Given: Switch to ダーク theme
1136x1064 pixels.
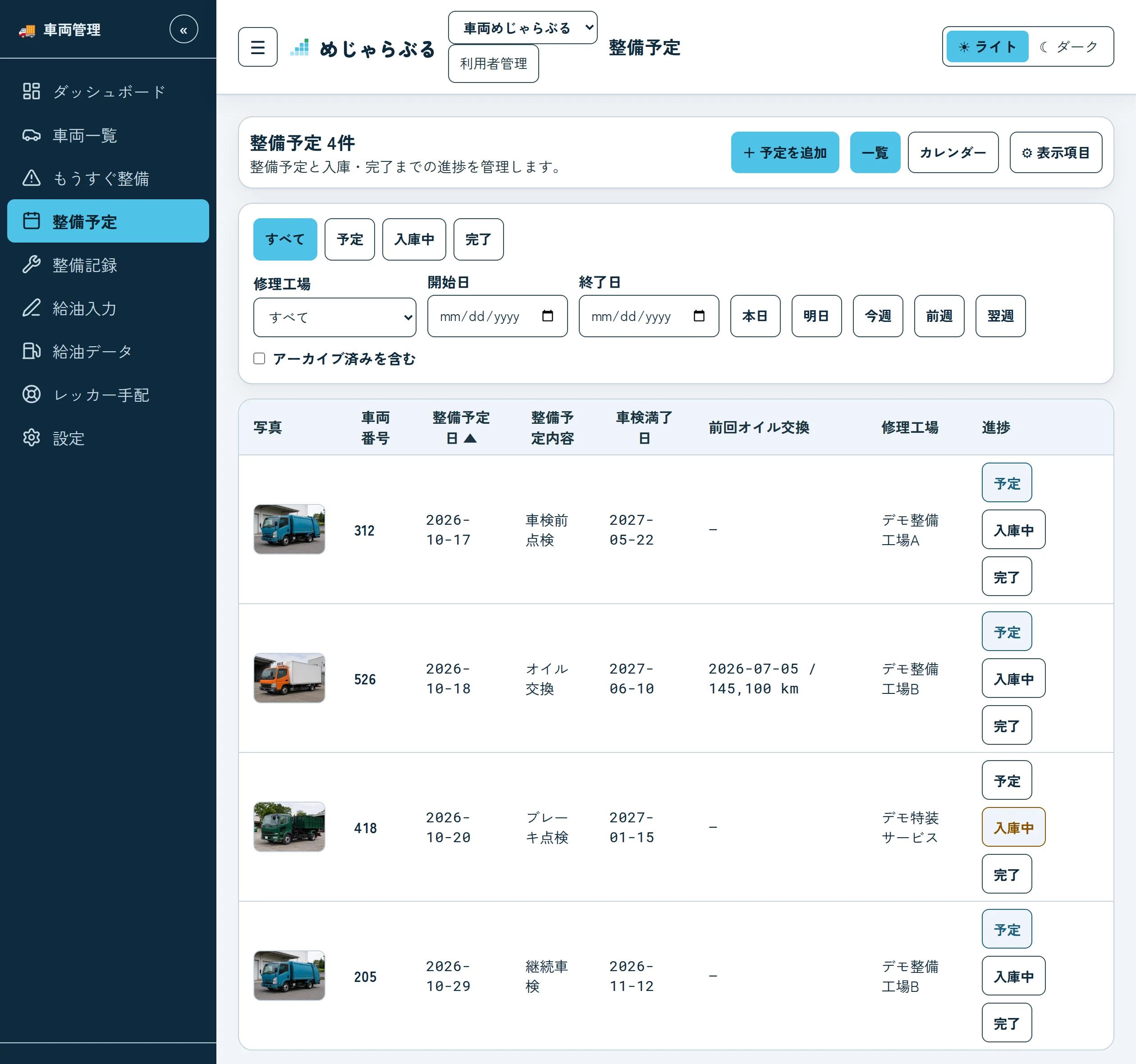Looking at the screenshot, I should click(1069, 47).
